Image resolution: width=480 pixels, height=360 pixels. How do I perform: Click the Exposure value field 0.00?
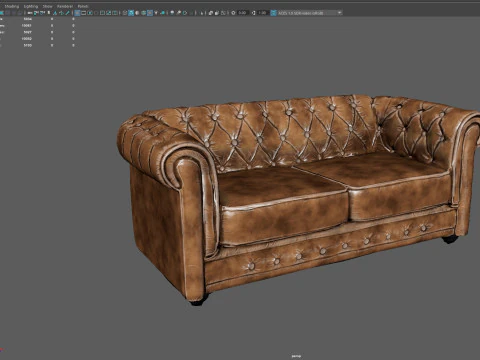point(242,13)
